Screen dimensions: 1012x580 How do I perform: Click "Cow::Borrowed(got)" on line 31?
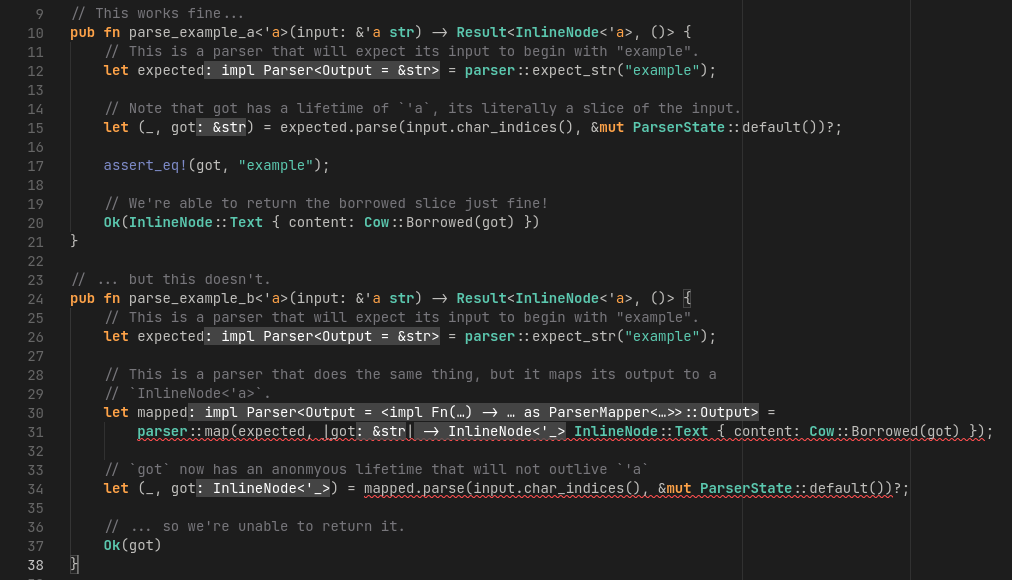pyautogui.click(x=884, y=432)
